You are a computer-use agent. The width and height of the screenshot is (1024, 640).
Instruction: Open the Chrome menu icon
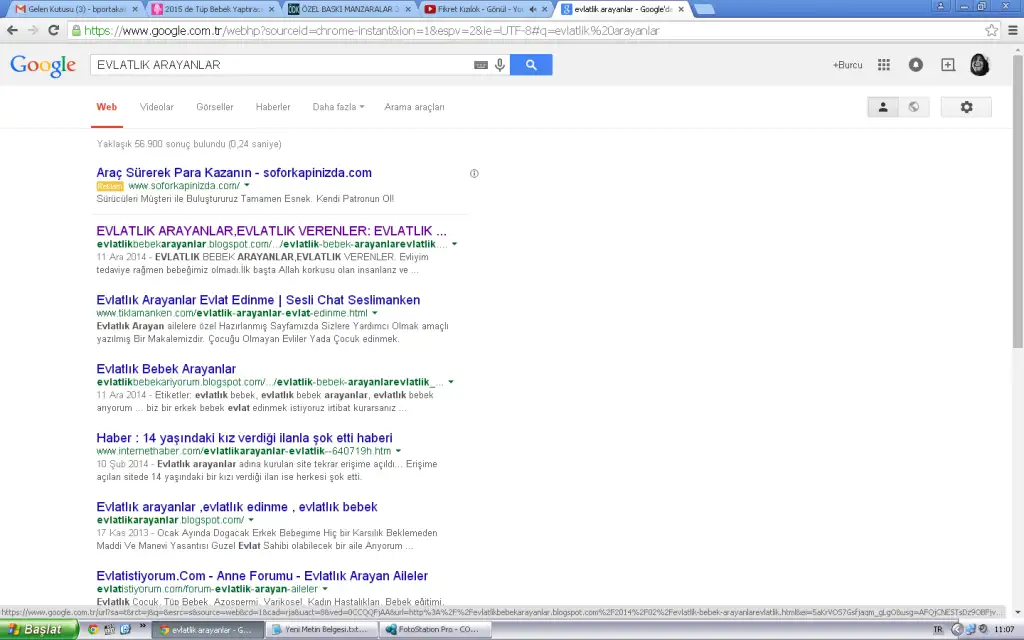[x=1011, y=30]
